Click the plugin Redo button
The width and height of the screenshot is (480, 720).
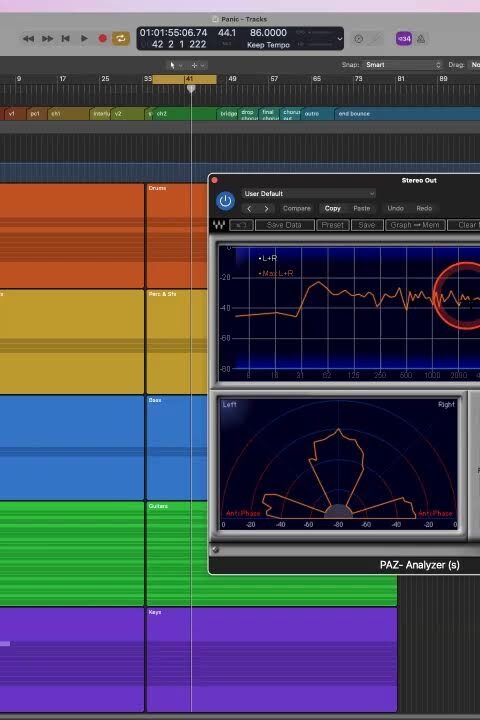424,208
